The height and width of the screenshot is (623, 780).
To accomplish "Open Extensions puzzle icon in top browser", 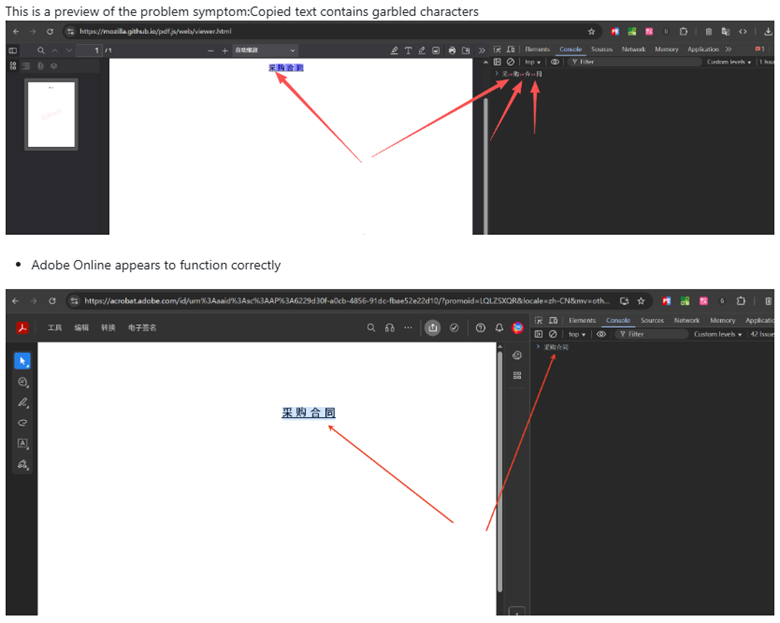I will pyautogui.click(x=683, y=31).
